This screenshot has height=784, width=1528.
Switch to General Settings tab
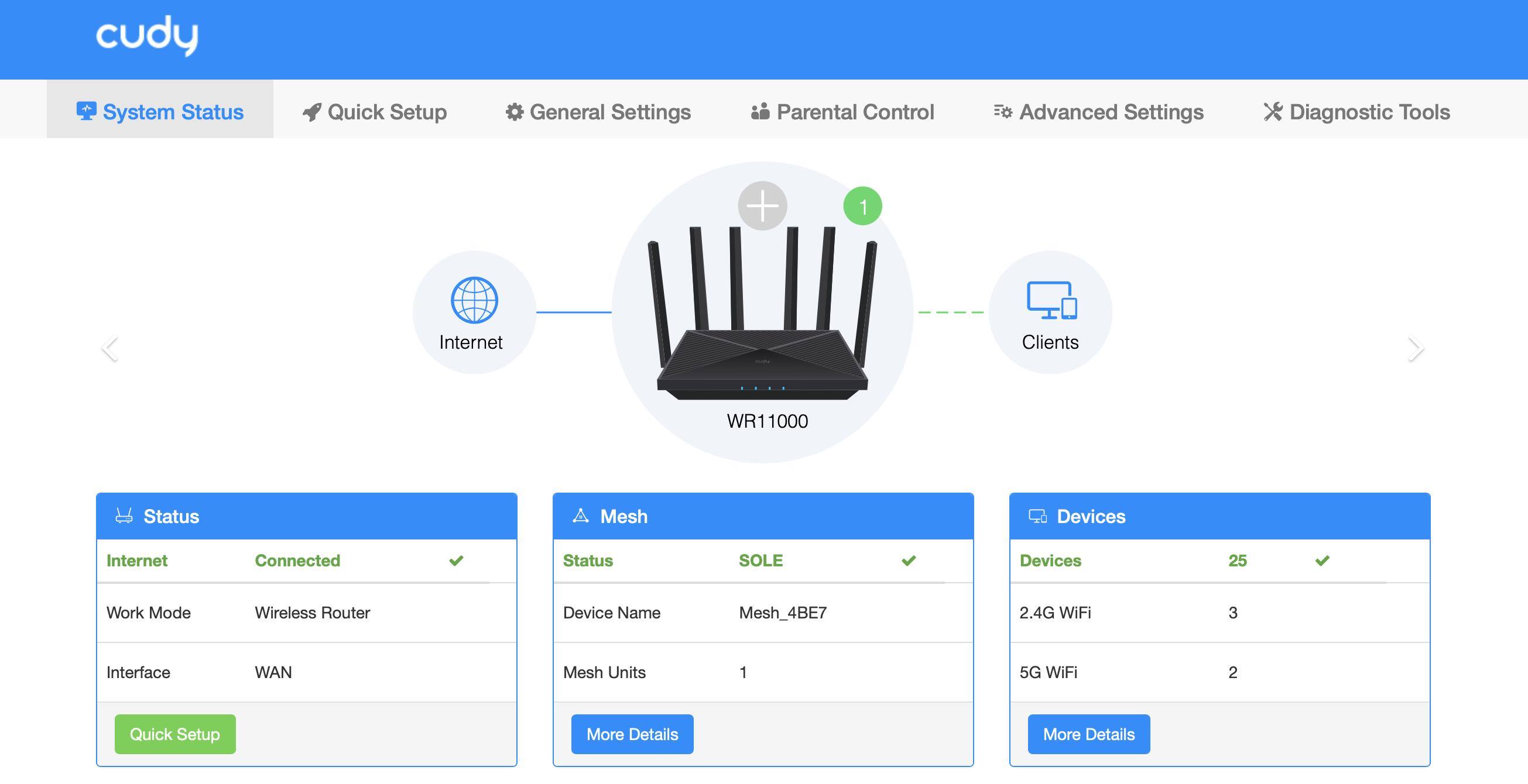click(598, 112)
